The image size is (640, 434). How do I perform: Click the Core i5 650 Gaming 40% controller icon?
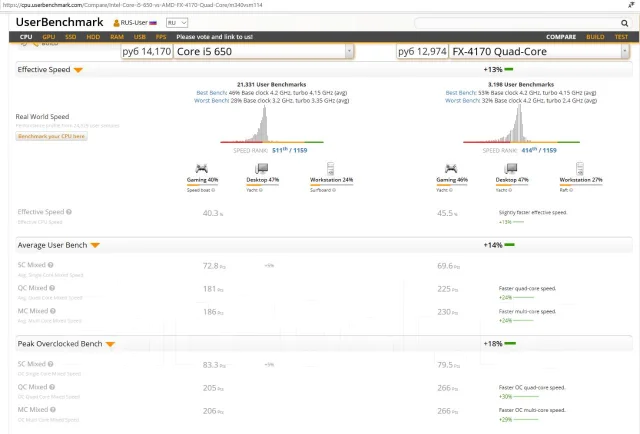pos(202,168)
